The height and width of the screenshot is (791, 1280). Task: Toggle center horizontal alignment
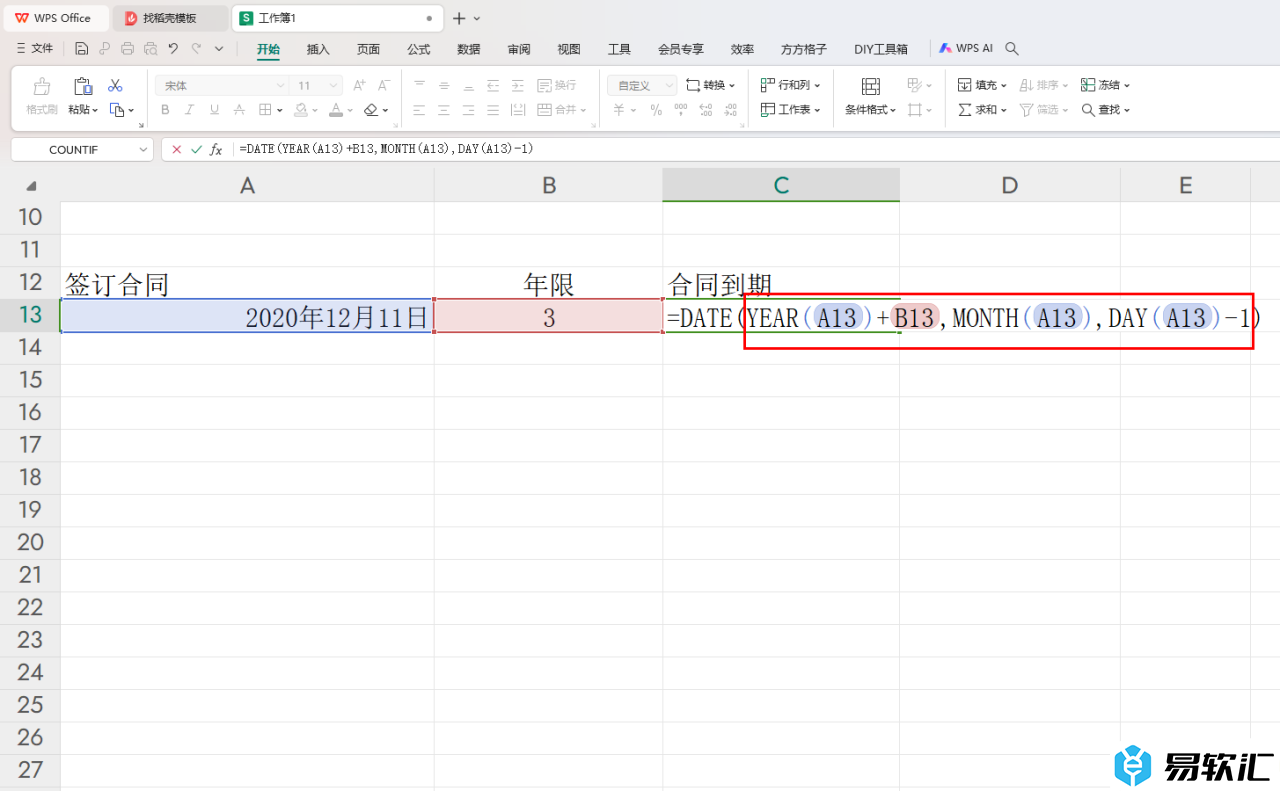(444, 110)
